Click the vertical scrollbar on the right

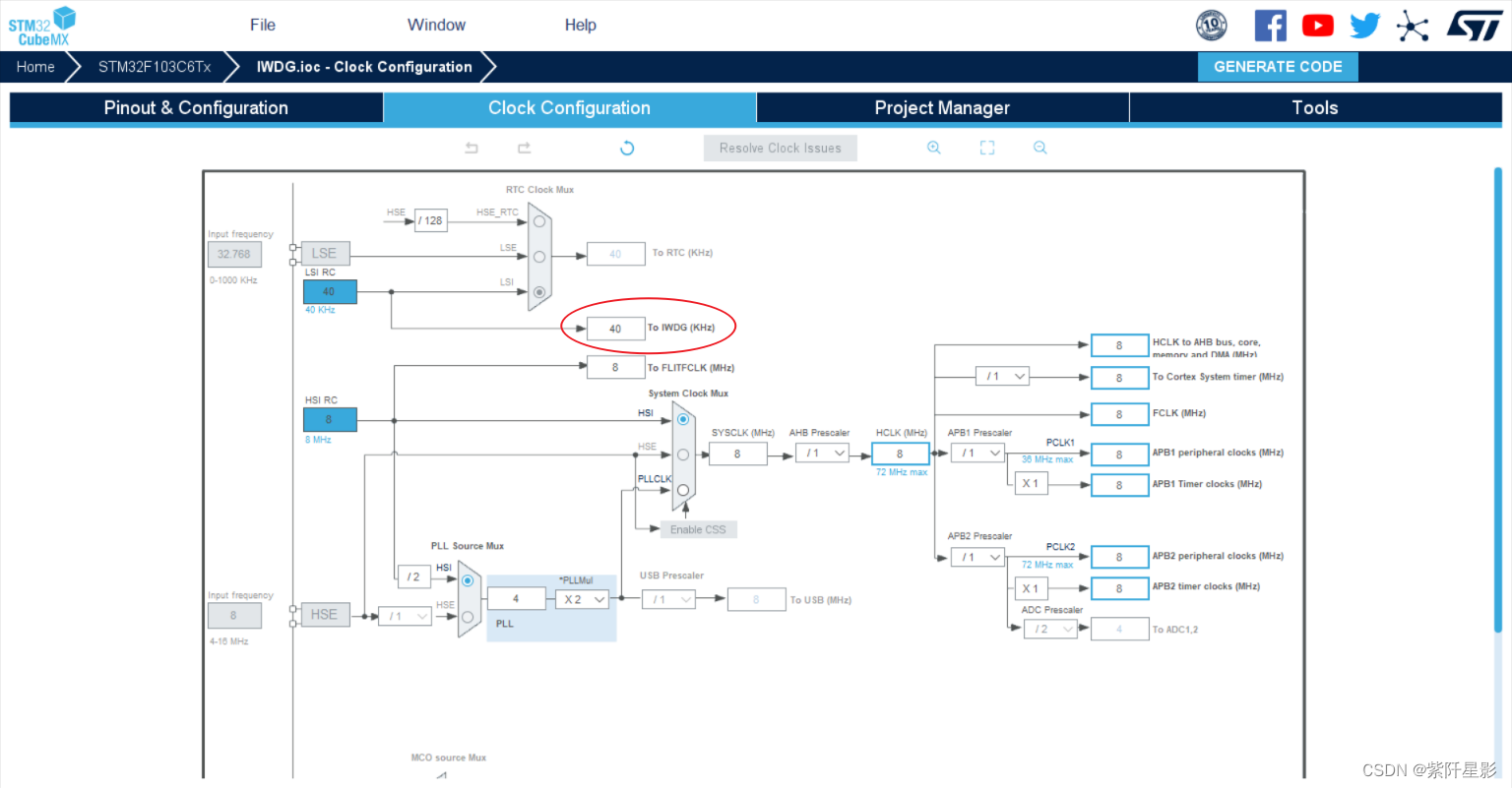pos(1498,400)
